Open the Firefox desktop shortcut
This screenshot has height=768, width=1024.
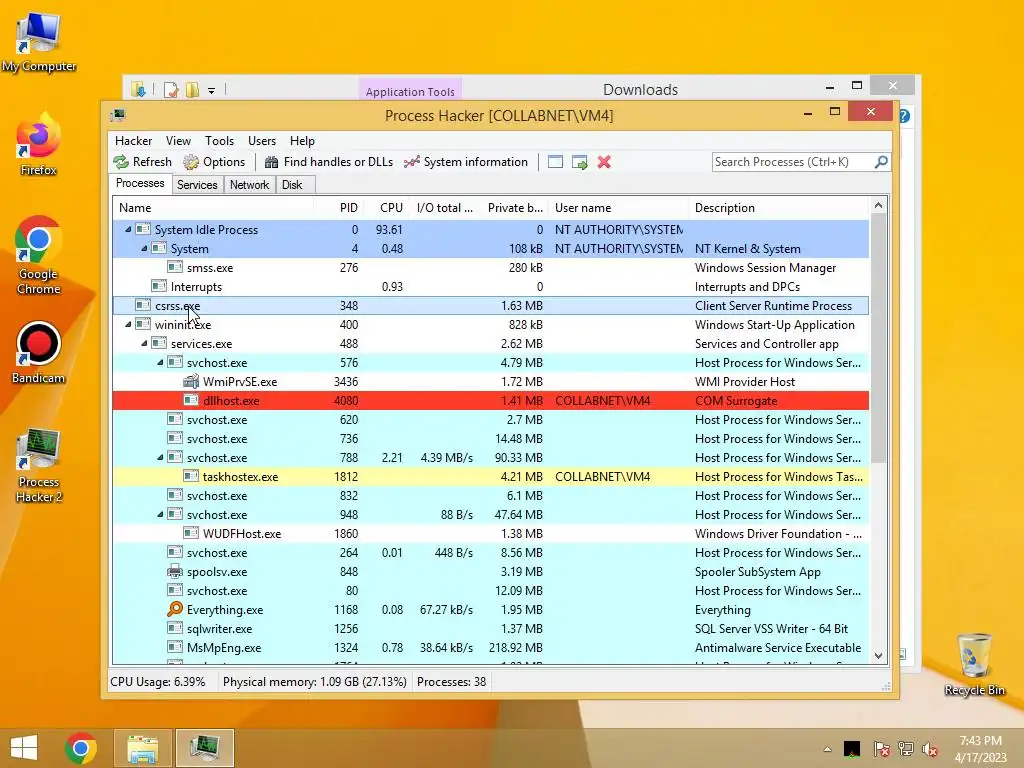38,145
